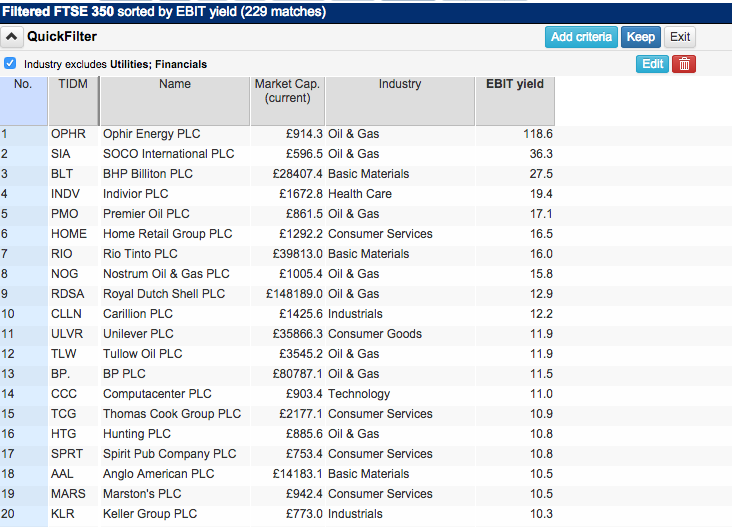The width and height of the screenshot is (732, 527).
Task: Select SOCO International PLC row name
Action: pos(169,154)
